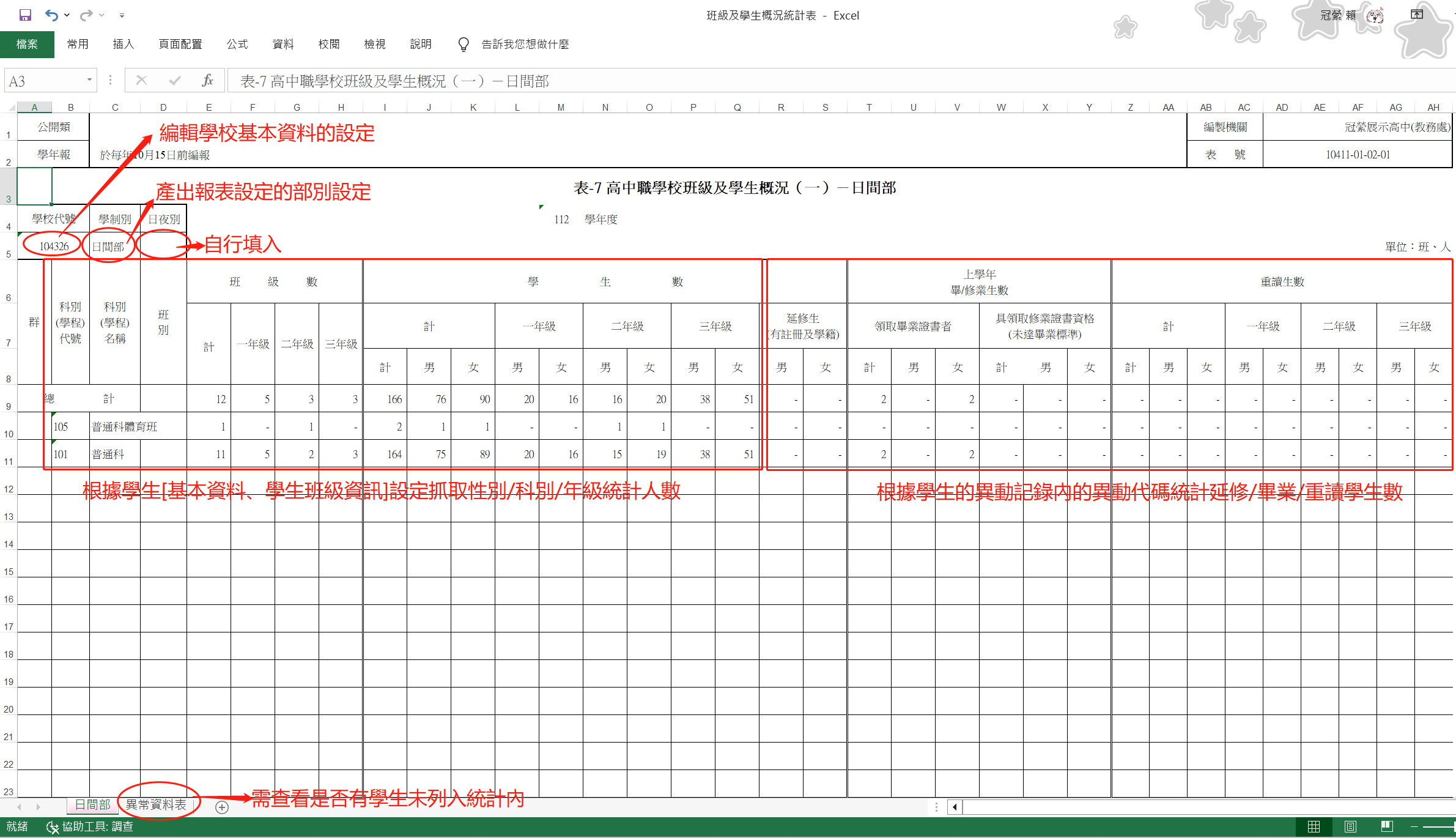This screenshot has width=1456, height=838.
Task: Select the 公開類 cell
Action: click(x=54, y=127)
